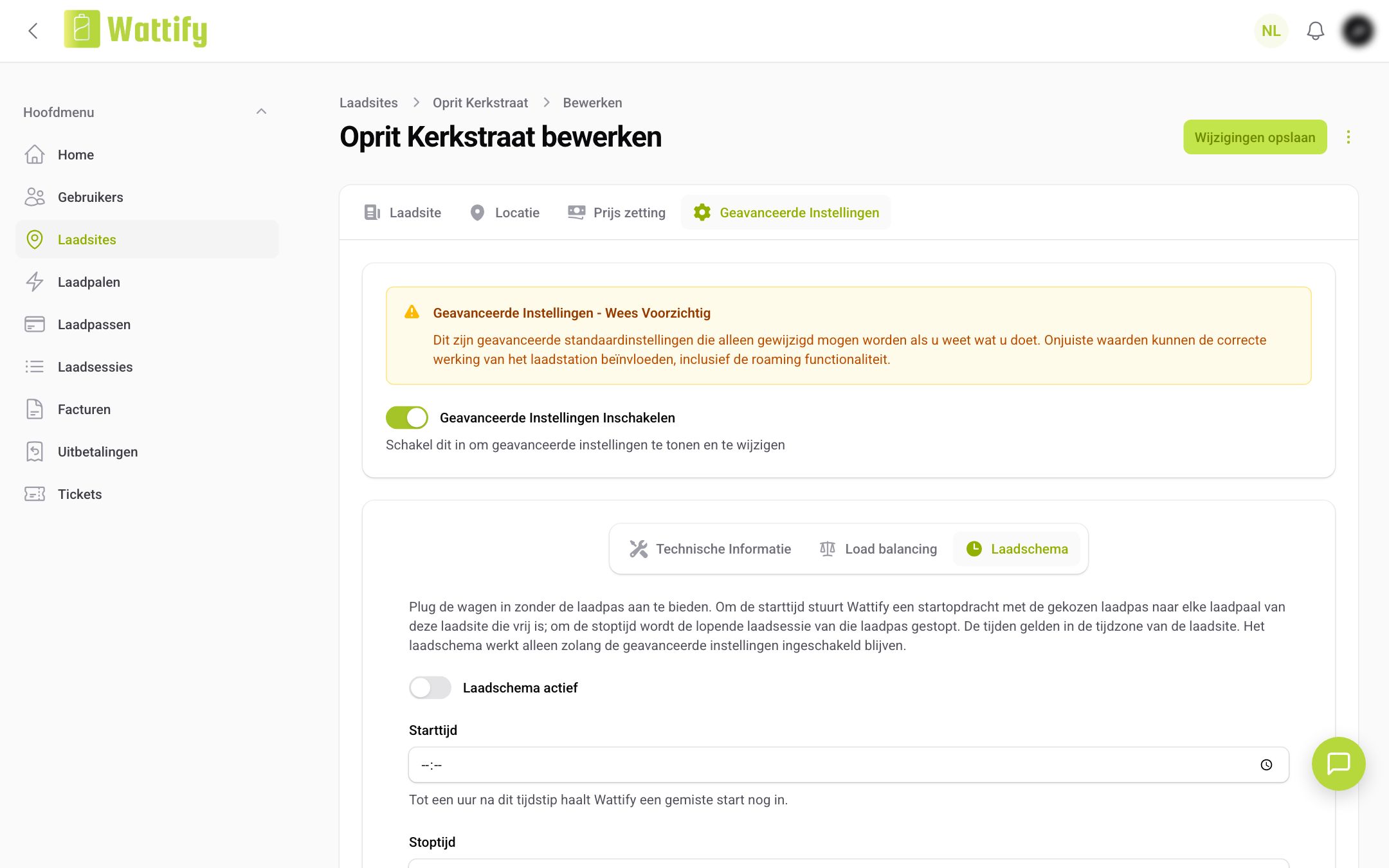Open the user profile avatar

[x=1357, y=31]
